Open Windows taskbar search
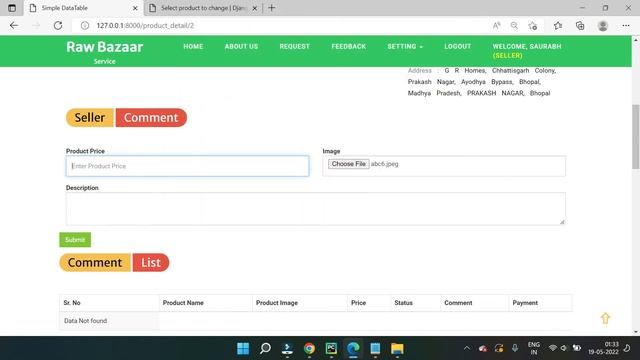 click(265, 349)
